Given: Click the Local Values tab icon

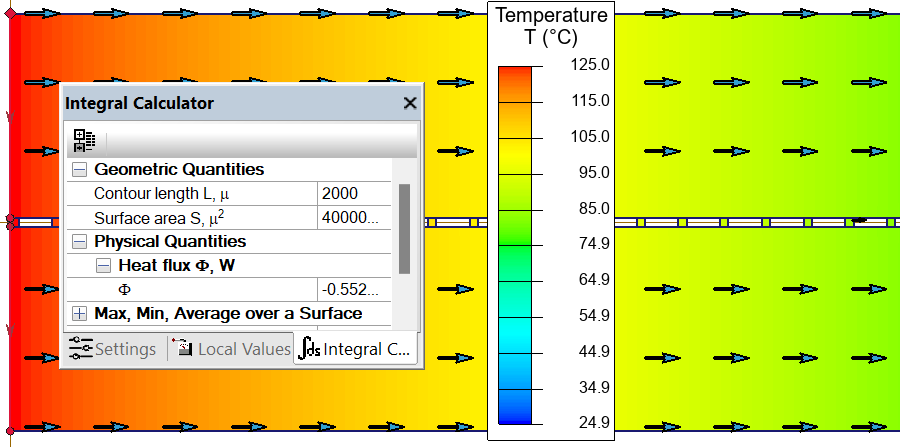Looking at the screenshot, I should [x=183, y=348].
